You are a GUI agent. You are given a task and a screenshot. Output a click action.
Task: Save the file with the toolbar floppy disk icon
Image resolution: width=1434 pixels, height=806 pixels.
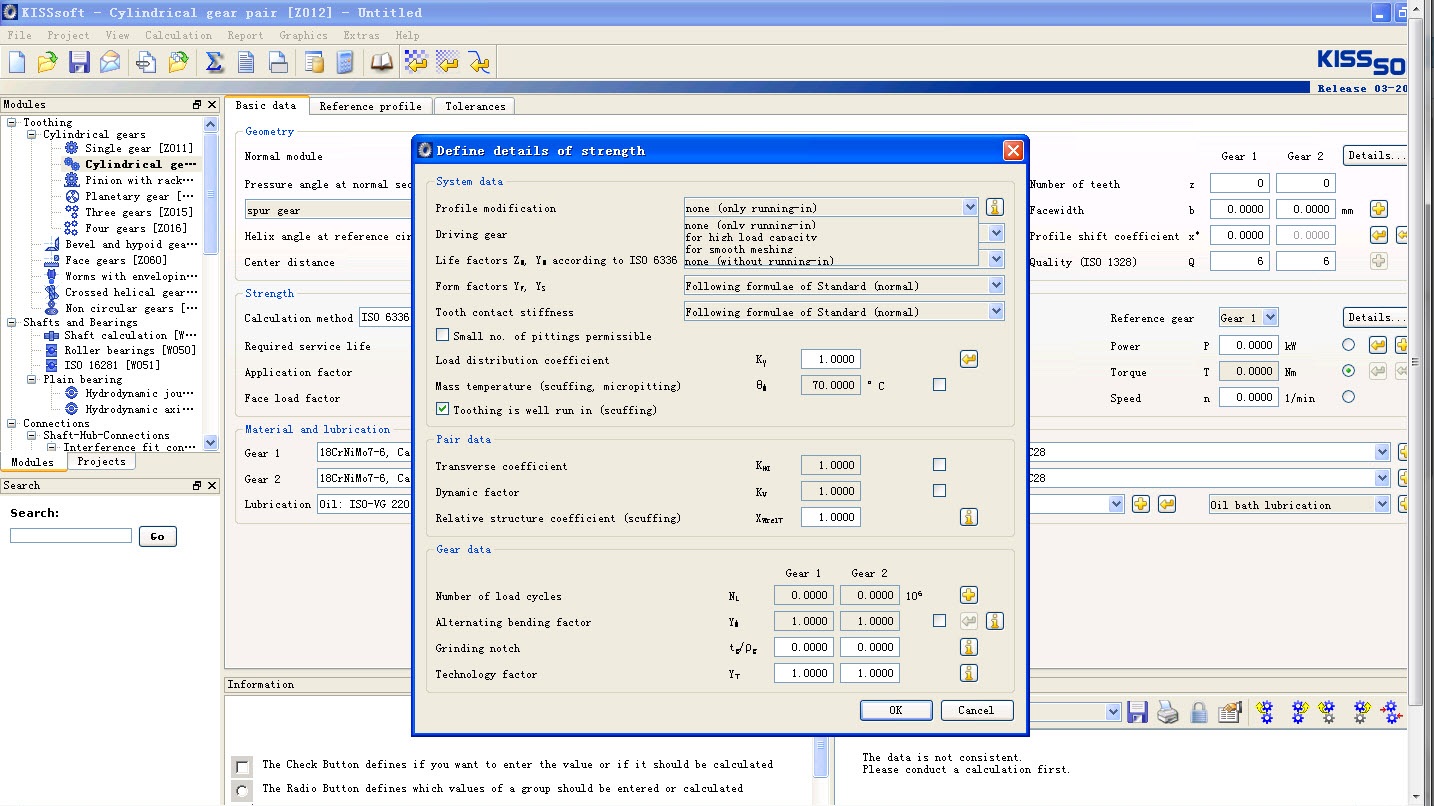click(79, 62)
